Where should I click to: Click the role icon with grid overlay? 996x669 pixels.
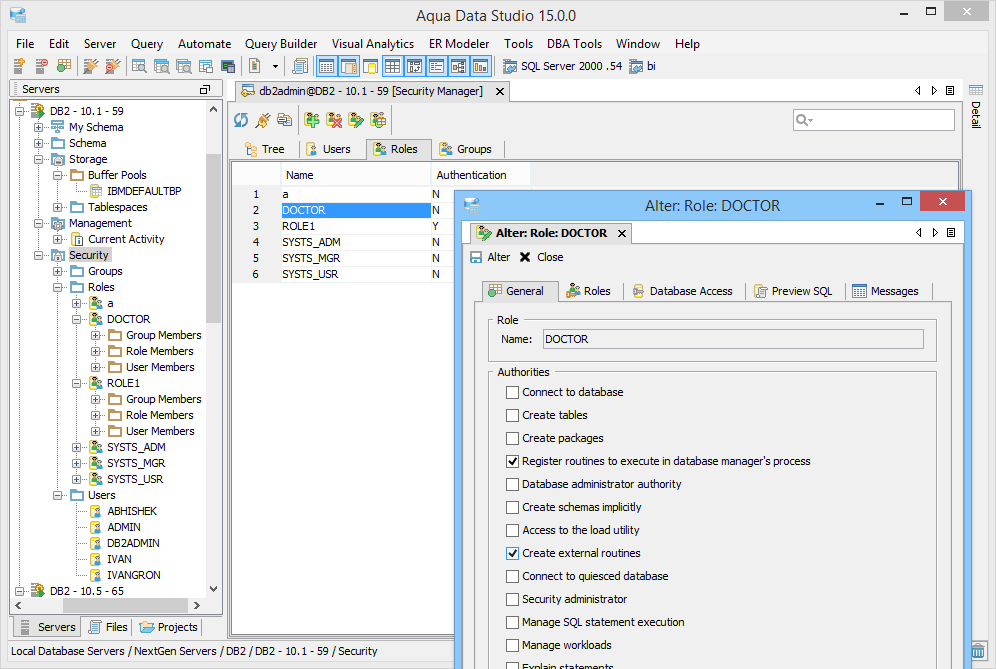378,119
